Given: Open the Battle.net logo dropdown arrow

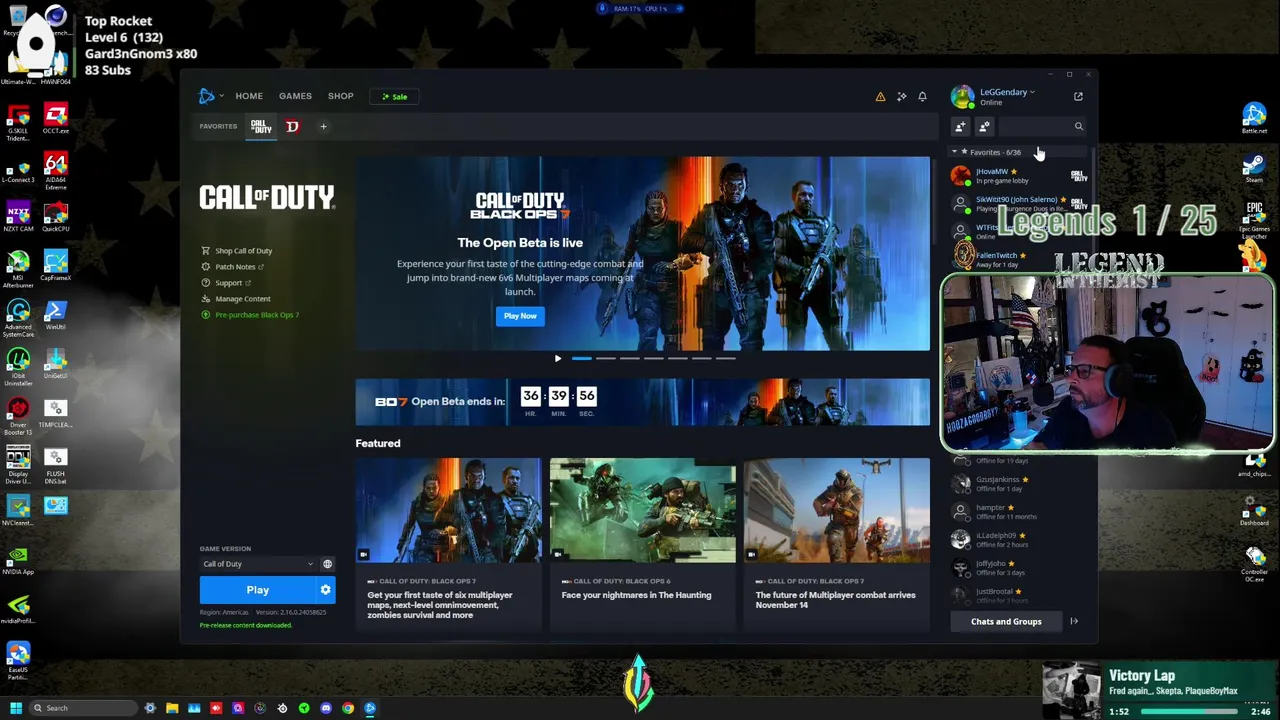Looking at the screenshot, I should click(221, 96).
